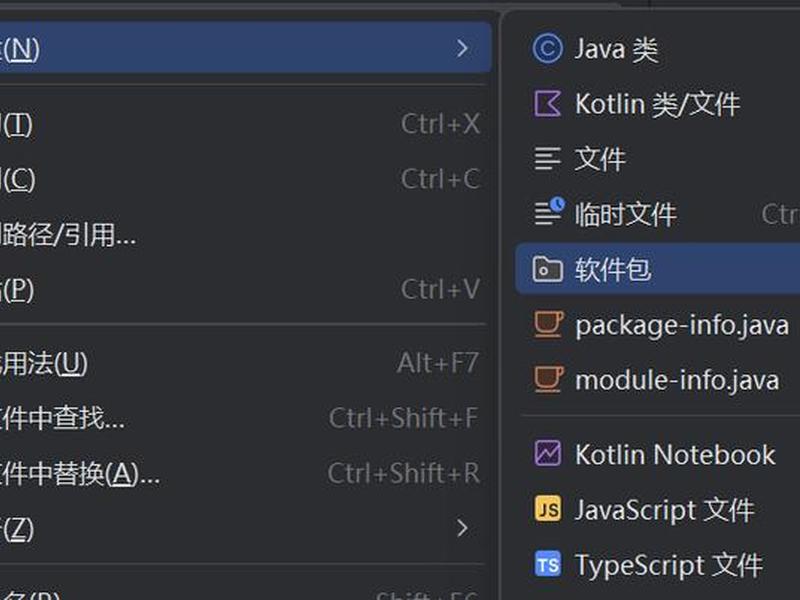Open the highlighted (N) new menu item
Screen dimensions: 800x600
pyautogui.click(x=246, y=47)
